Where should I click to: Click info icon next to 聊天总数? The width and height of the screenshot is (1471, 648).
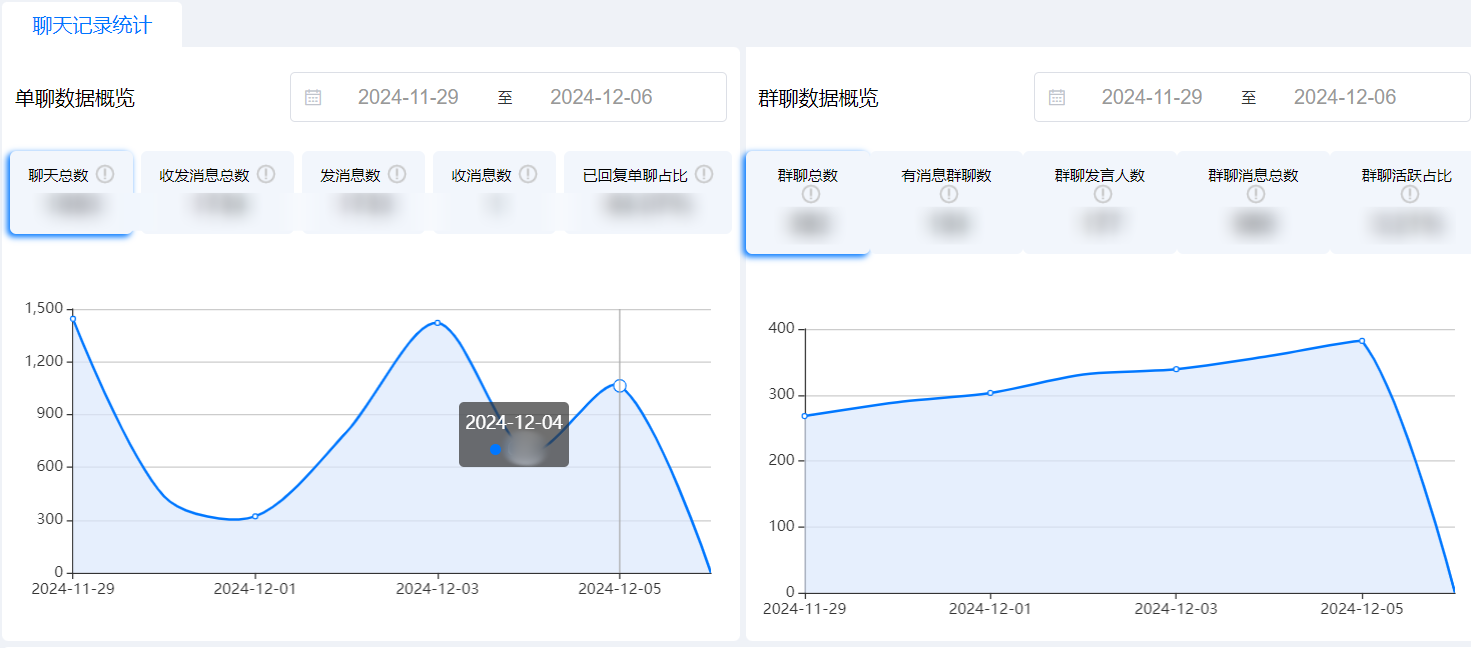coord(105,175)
